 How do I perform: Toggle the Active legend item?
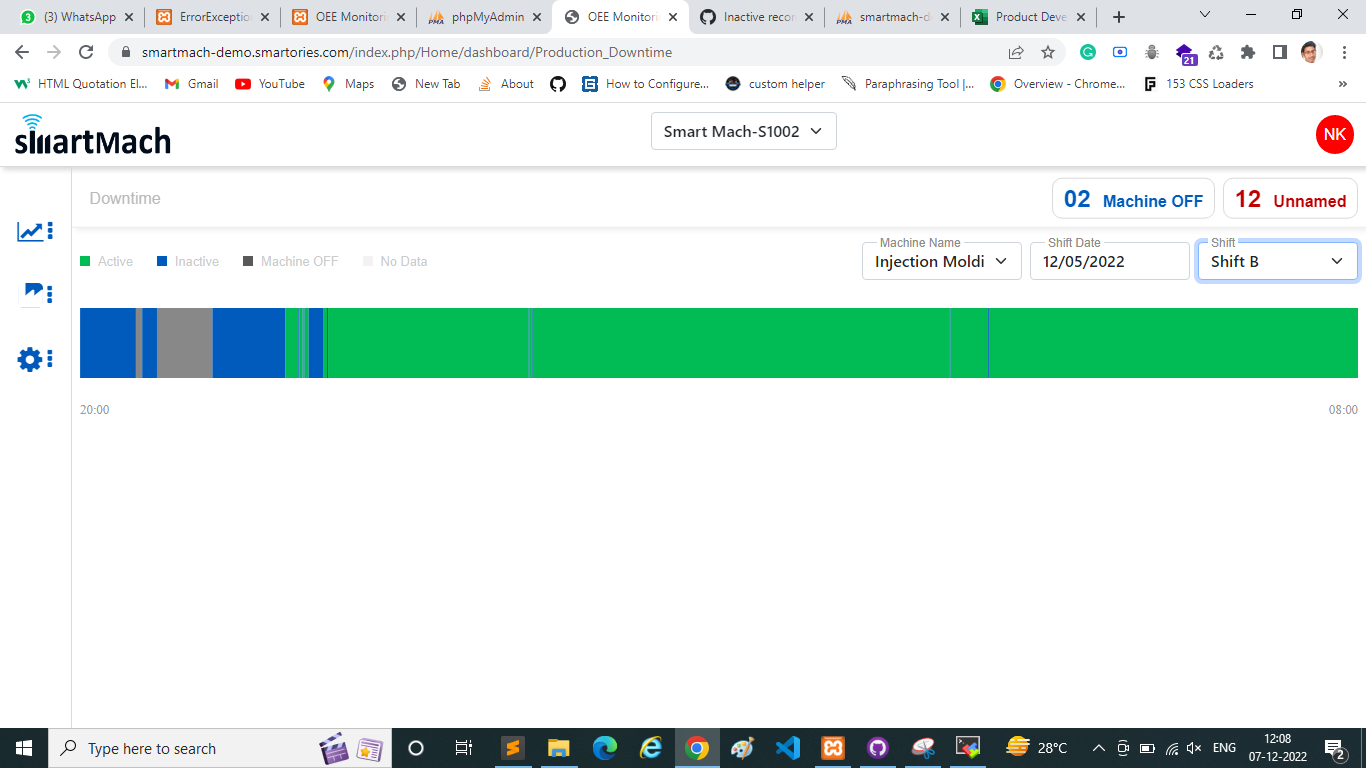point(106,261)
